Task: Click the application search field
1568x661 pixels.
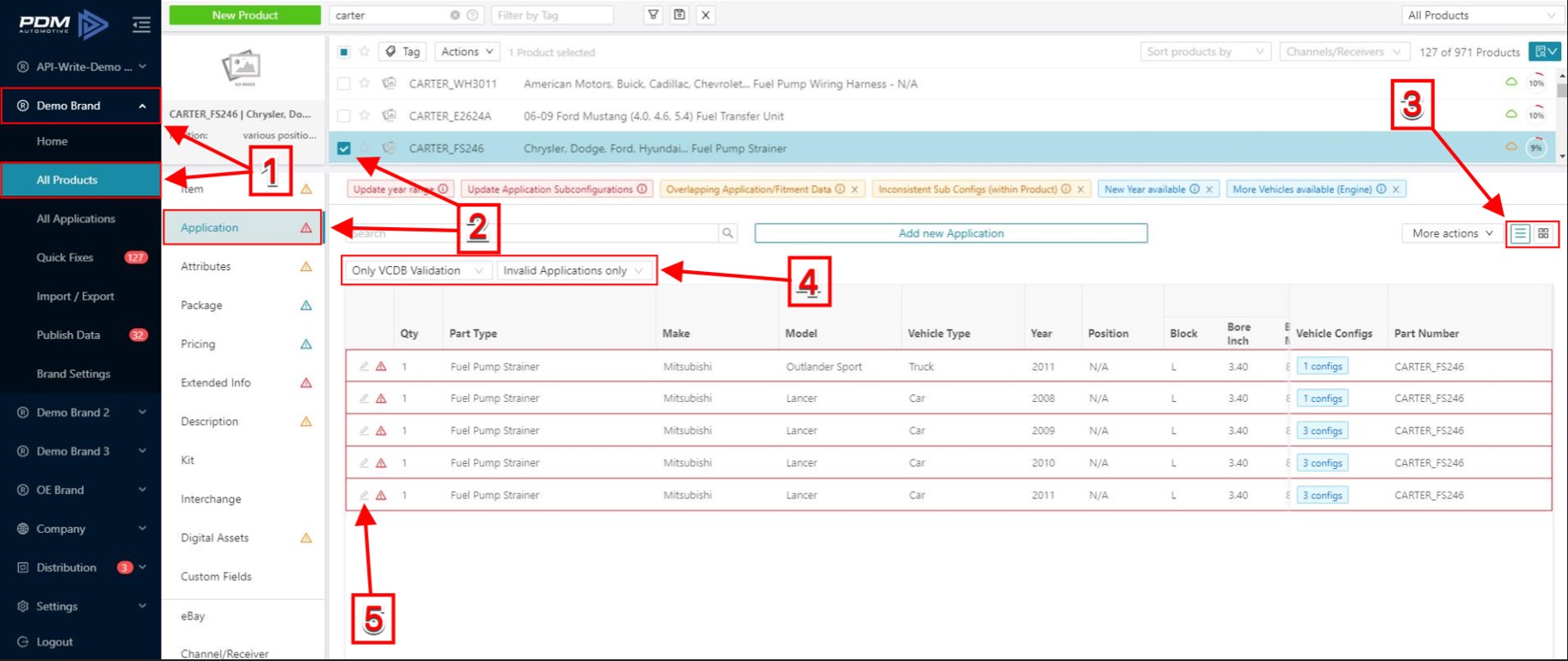Action: [x=533, y=233]
